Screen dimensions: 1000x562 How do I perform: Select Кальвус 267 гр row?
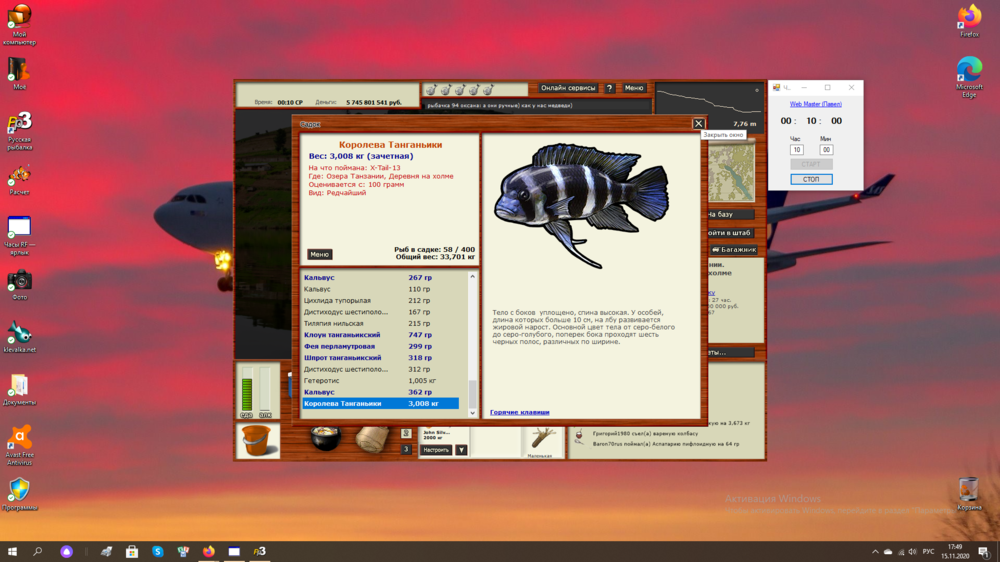pyautogui.click(x=380, y=277)
